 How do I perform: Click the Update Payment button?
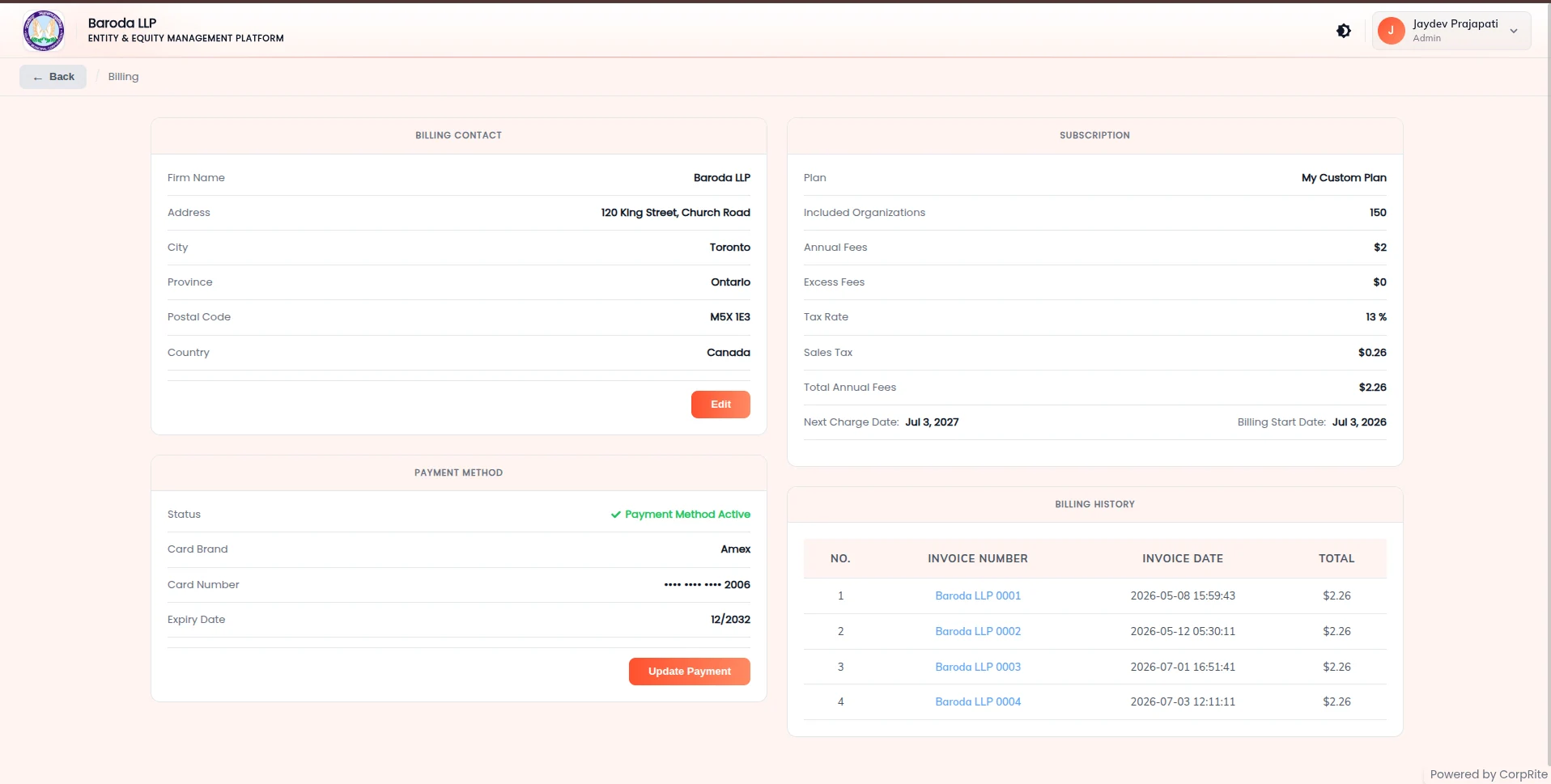(x=690, y=672)
